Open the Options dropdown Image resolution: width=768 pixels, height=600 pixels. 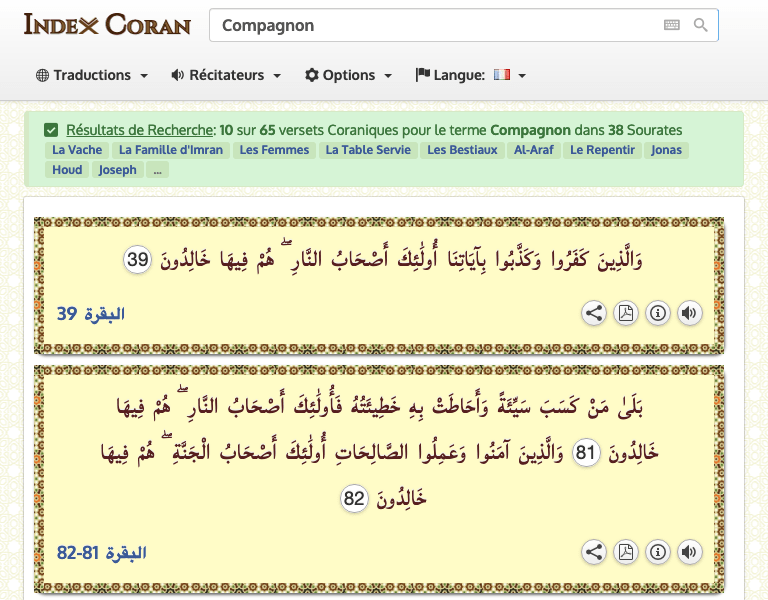coord(348,75)
